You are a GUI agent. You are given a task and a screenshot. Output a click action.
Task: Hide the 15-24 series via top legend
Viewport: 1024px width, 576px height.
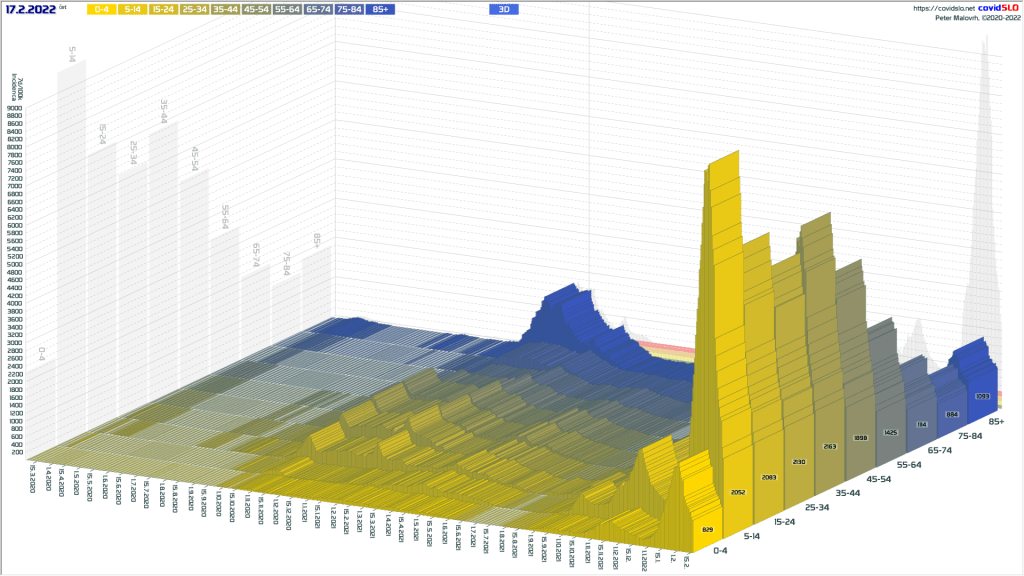pos(164,9)
